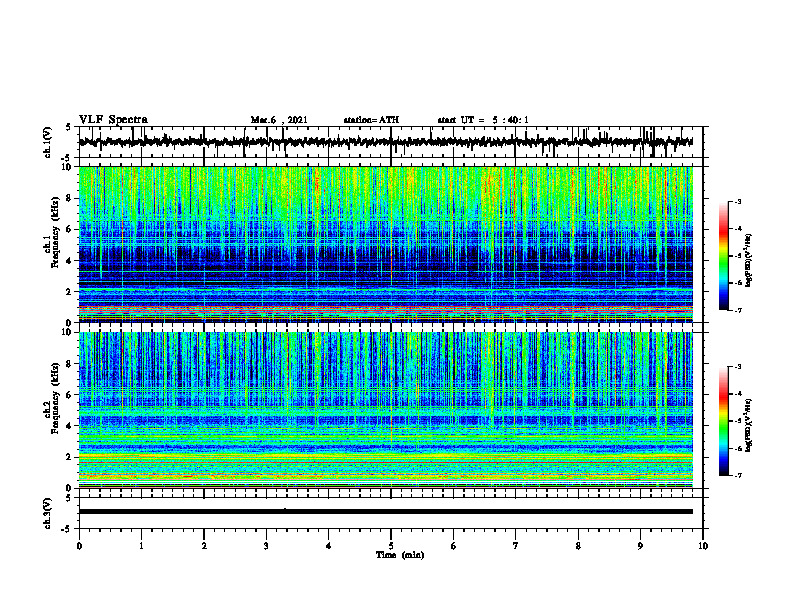This screenshot has height=612, width=792.
Task: Click the "station=ATH" header text
Action: pos(371,120)
